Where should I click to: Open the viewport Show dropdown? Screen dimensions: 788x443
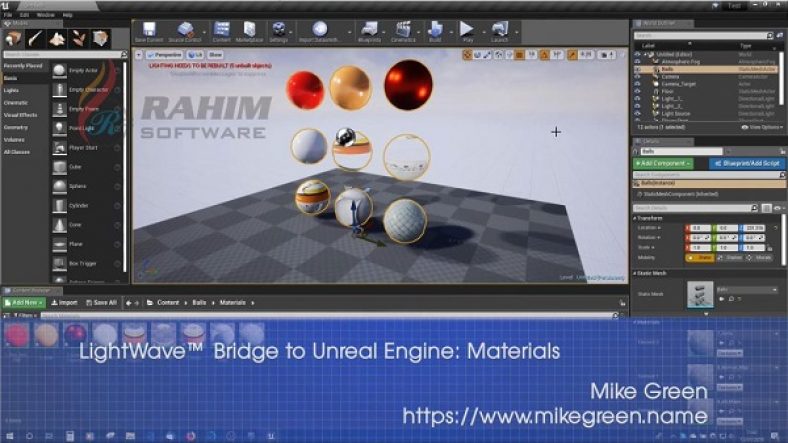click(215, 55)
